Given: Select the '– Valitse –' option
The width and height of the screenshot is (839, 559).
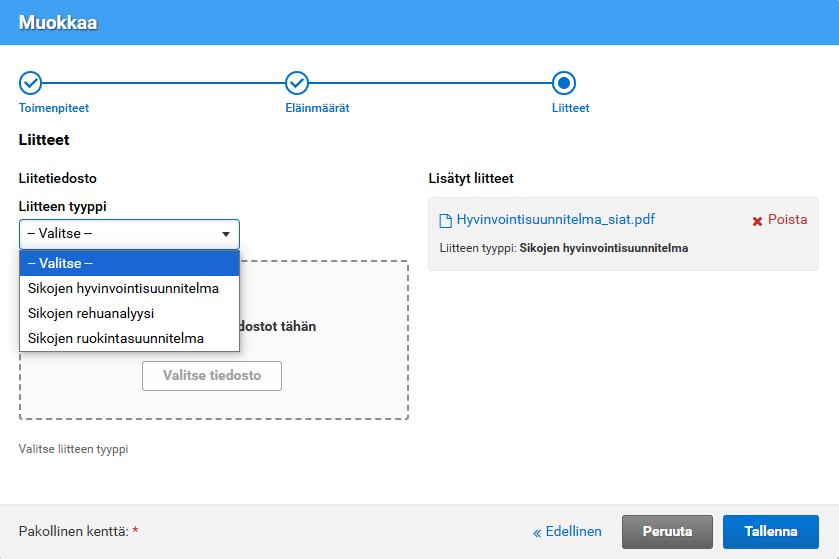Looking at the screenshot, I should 129,263.
